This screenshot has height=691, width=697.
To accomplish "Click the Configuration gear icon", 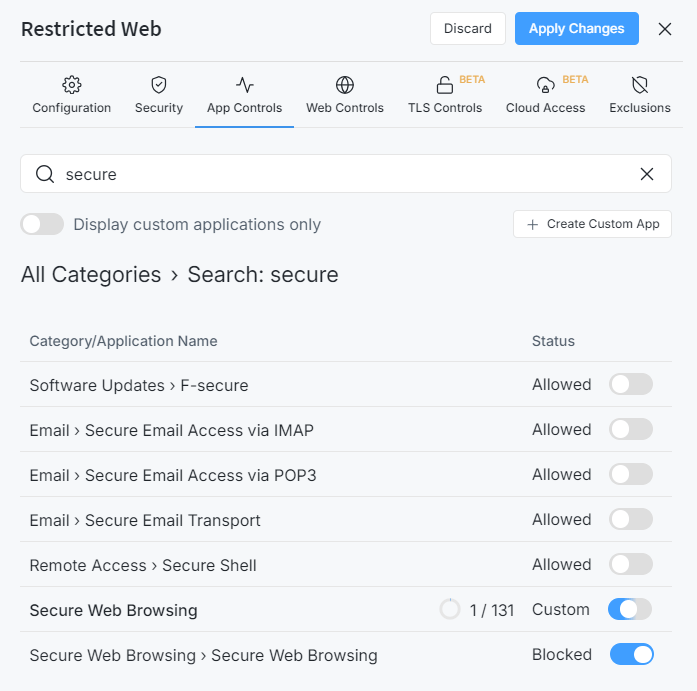I will (x=72, y=84).
